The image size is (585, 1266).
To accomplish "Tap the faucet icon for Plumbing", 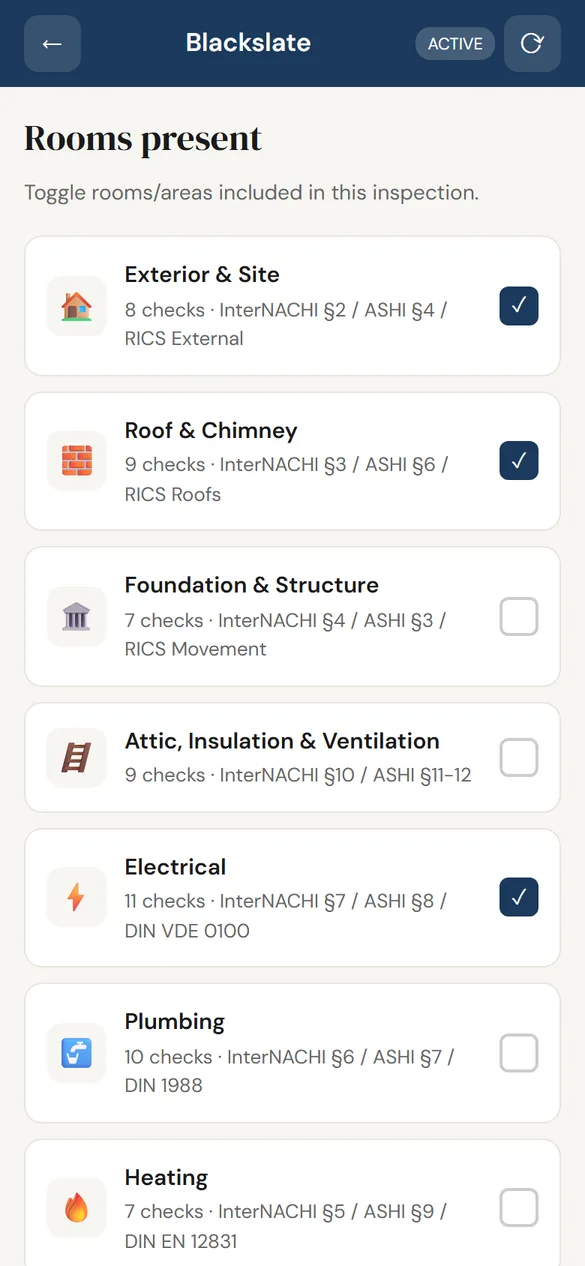I will click(77, 1053).
